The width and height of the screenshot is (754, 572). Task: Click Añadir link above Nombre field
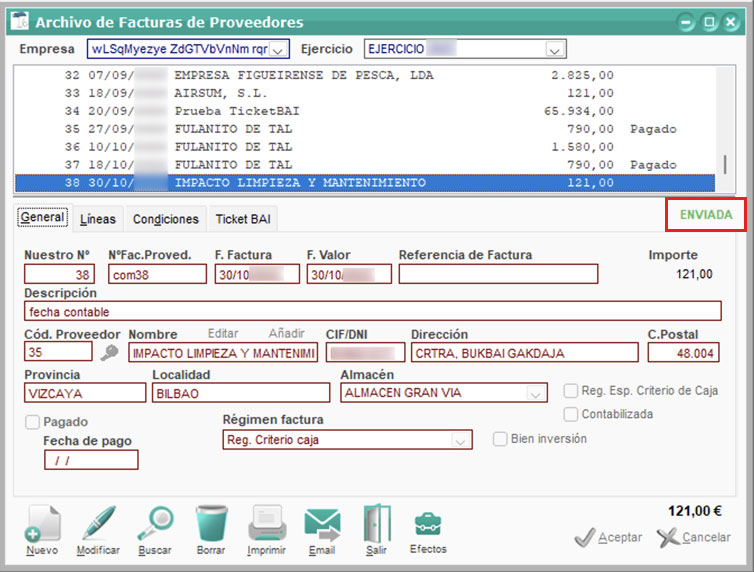point(287,334)
